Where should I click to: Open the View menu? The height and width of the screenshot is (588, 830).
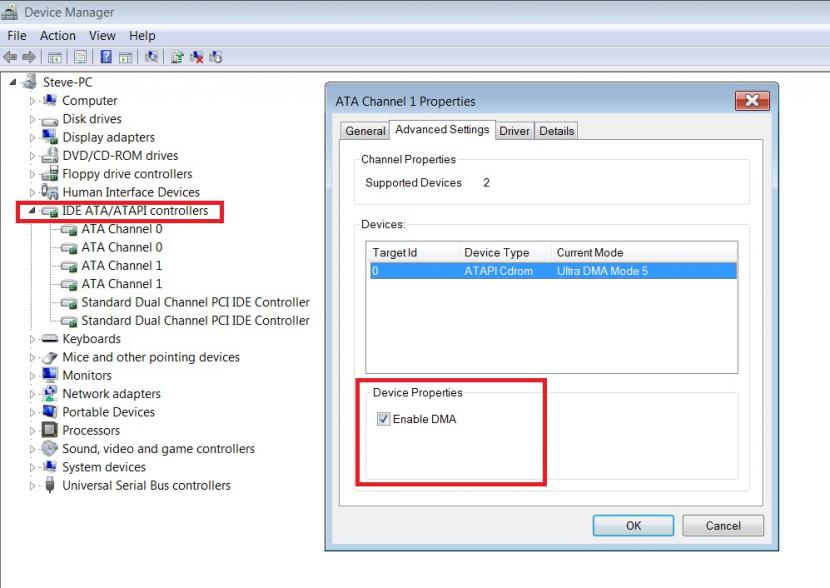[102, 35]
